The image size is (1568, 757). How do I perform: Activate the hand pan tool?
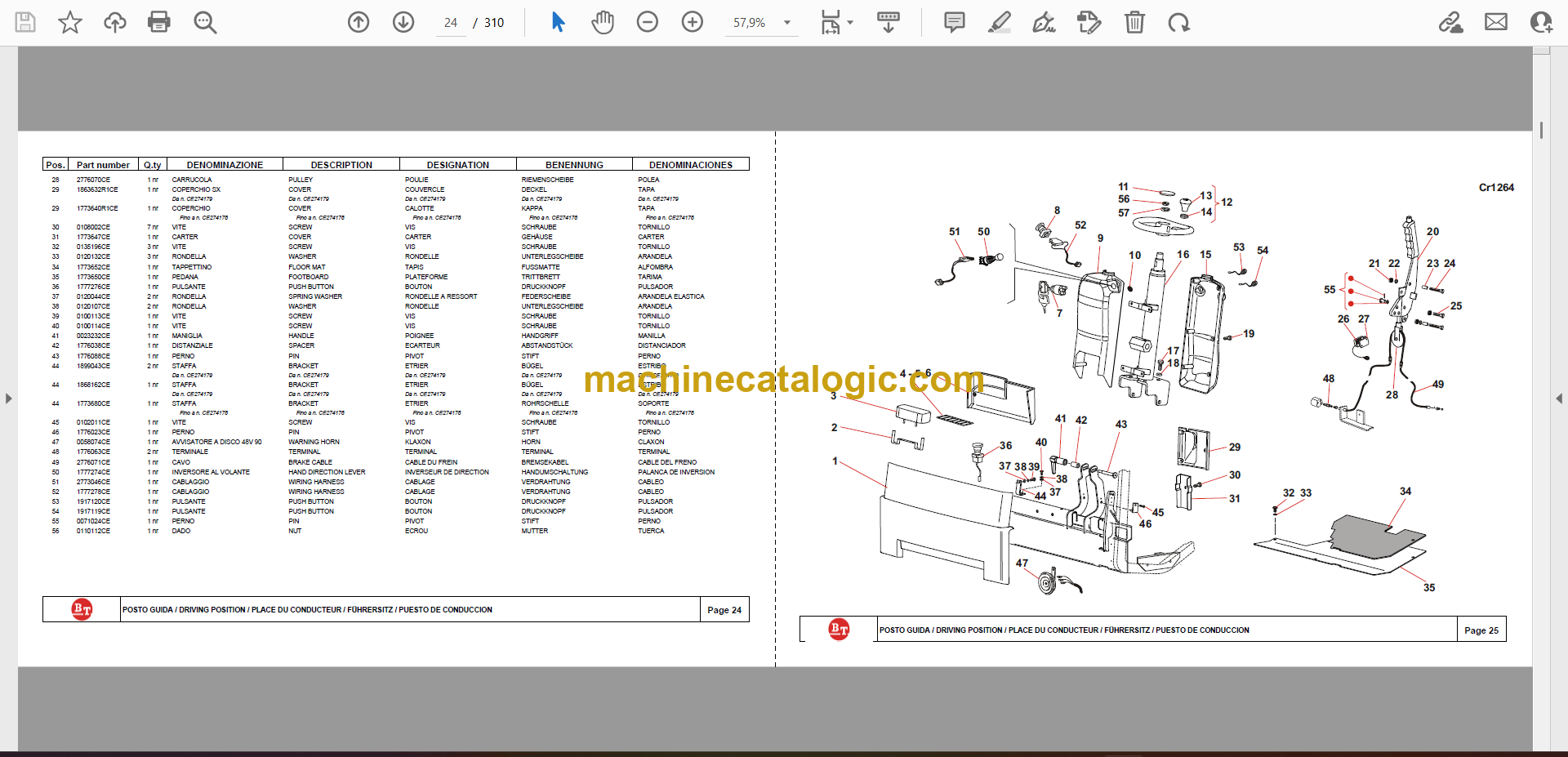pos(603,22)
